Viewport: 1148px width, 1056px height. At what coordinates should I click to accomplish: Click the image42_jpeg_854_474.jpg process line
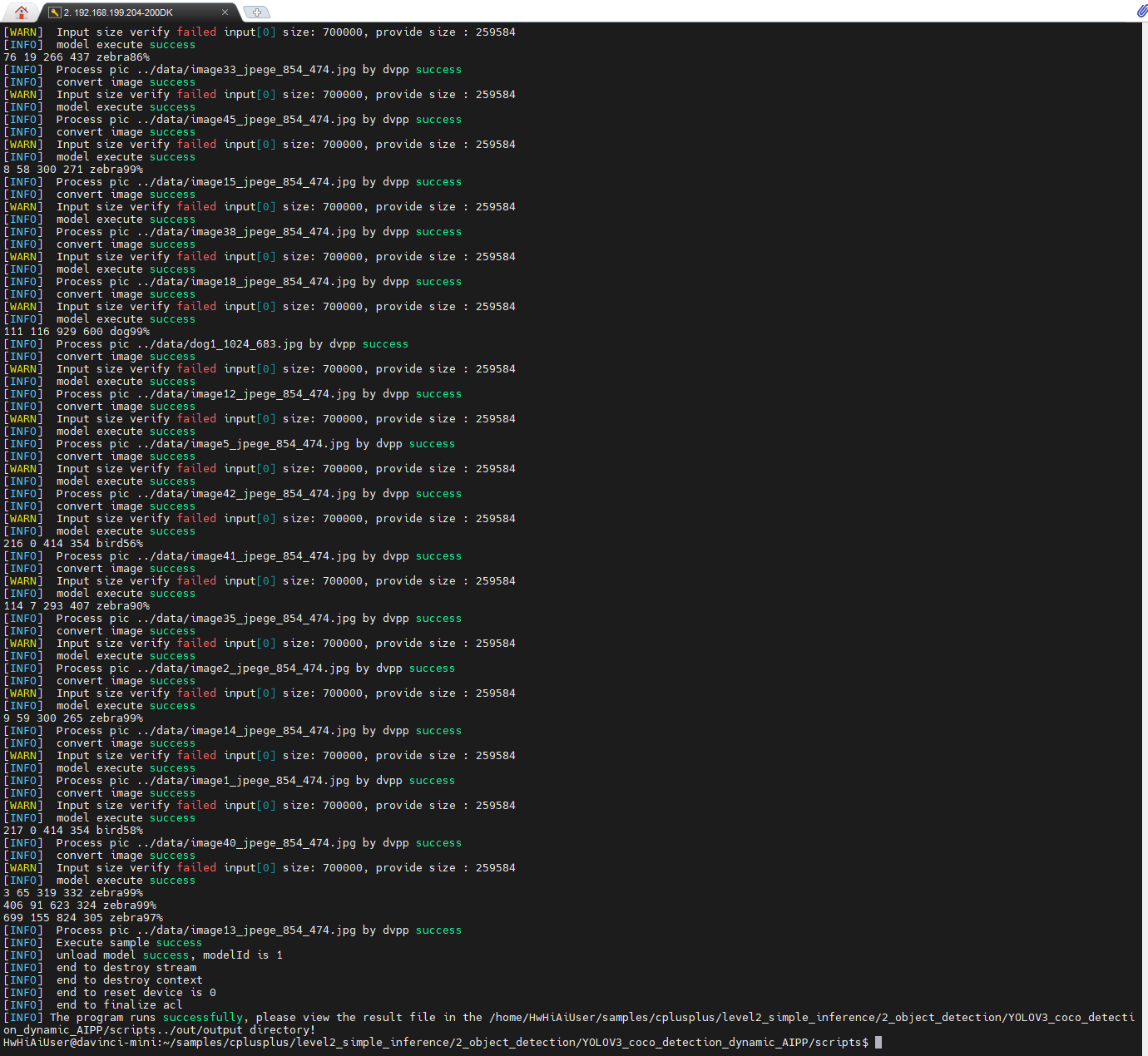click(x=233, y=494)
